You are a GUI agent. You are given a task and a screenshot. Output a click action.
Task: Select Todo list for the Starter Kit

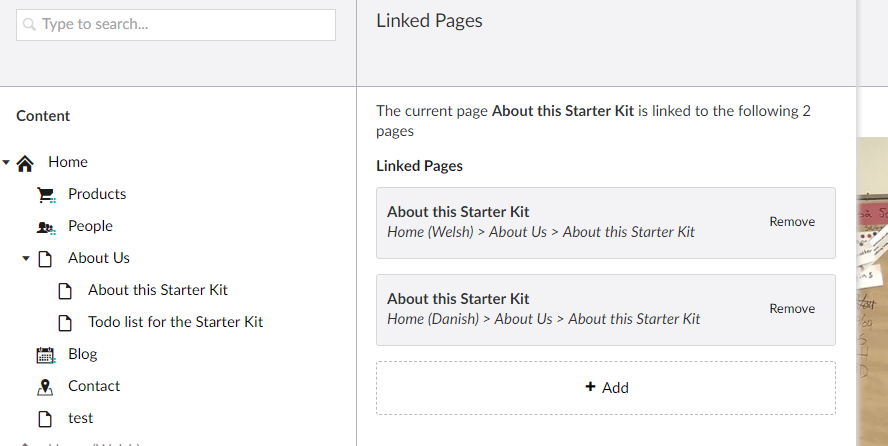tap(175, 322)
